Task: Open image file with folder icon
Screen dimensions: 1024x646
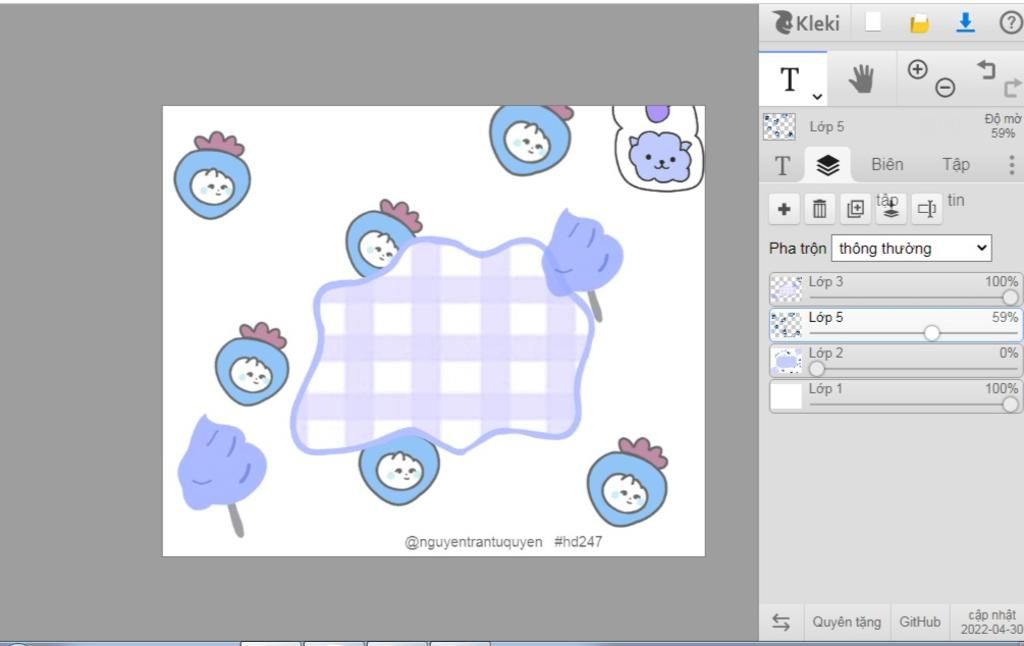Action: coord(919,23)
